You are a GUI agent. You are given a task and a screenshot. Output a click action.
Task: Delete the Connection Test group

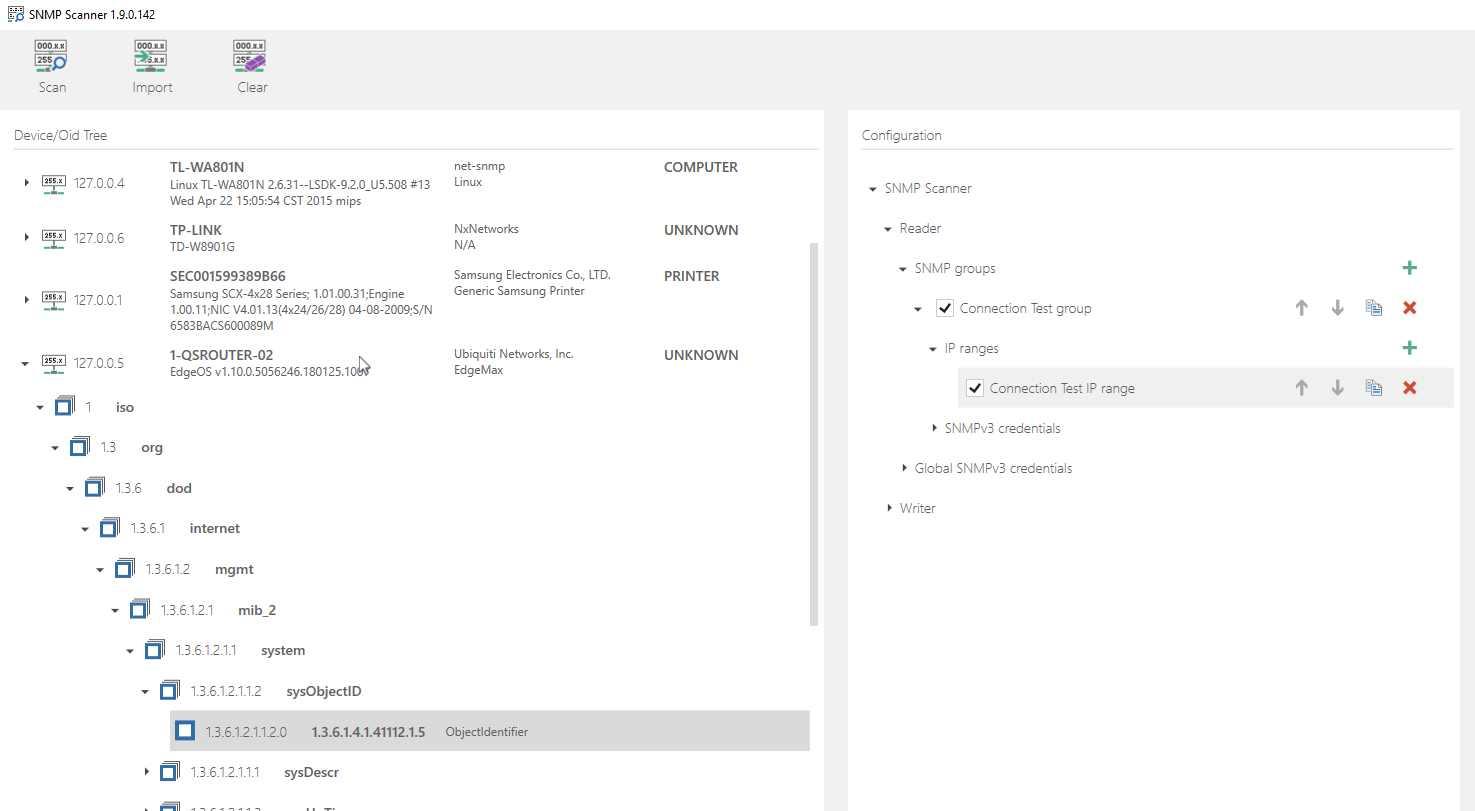point(1410,308)
